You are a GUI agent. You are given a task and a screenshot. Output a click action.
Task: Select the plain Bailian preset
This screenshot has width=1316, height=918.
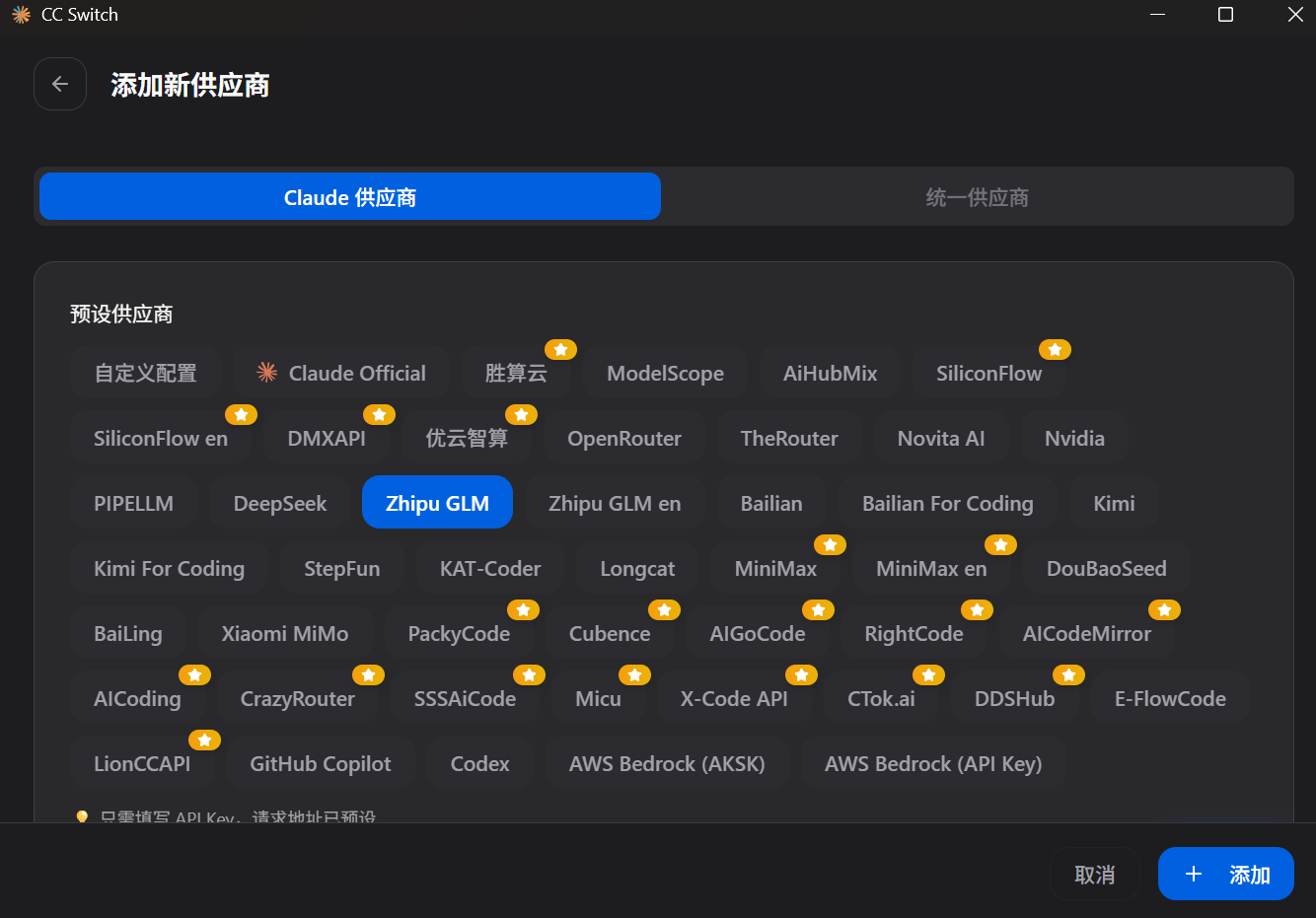point(771,503)
